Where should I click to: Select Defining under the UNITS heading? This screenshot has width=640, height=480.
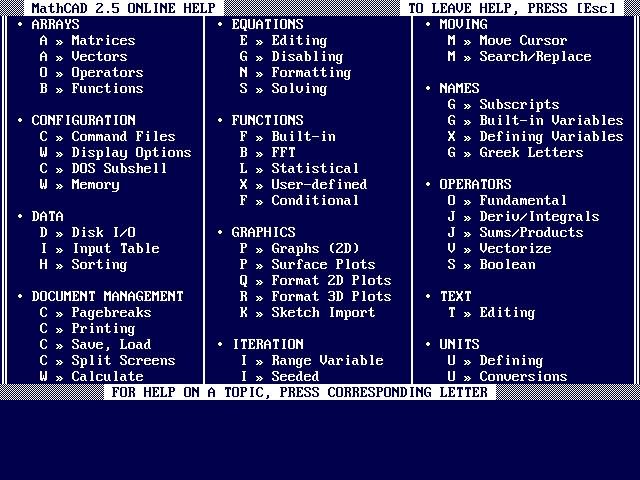(x=511, y=360)
